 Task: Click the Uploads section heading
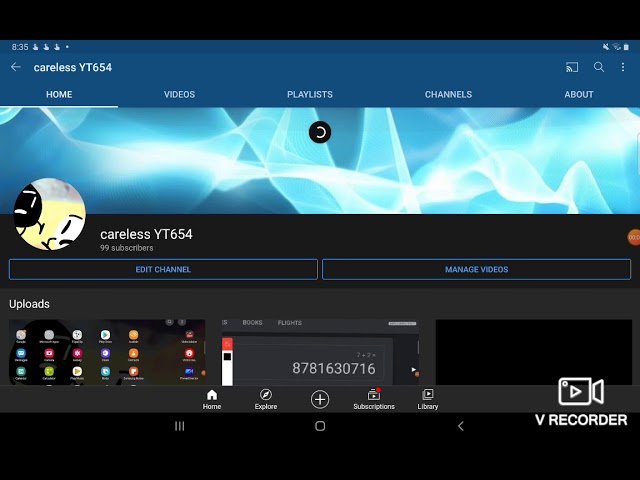29,304
